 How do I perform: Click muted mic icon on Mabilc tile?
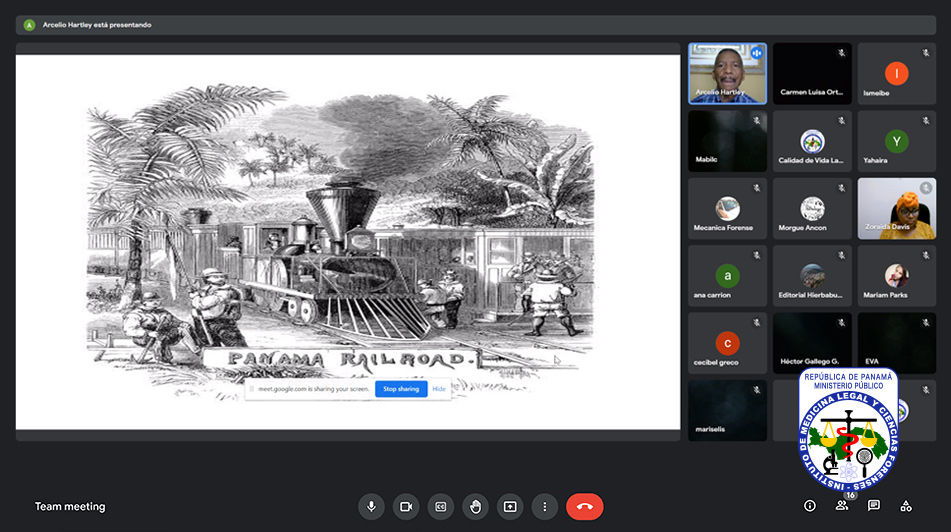click(x=756, y=121)
